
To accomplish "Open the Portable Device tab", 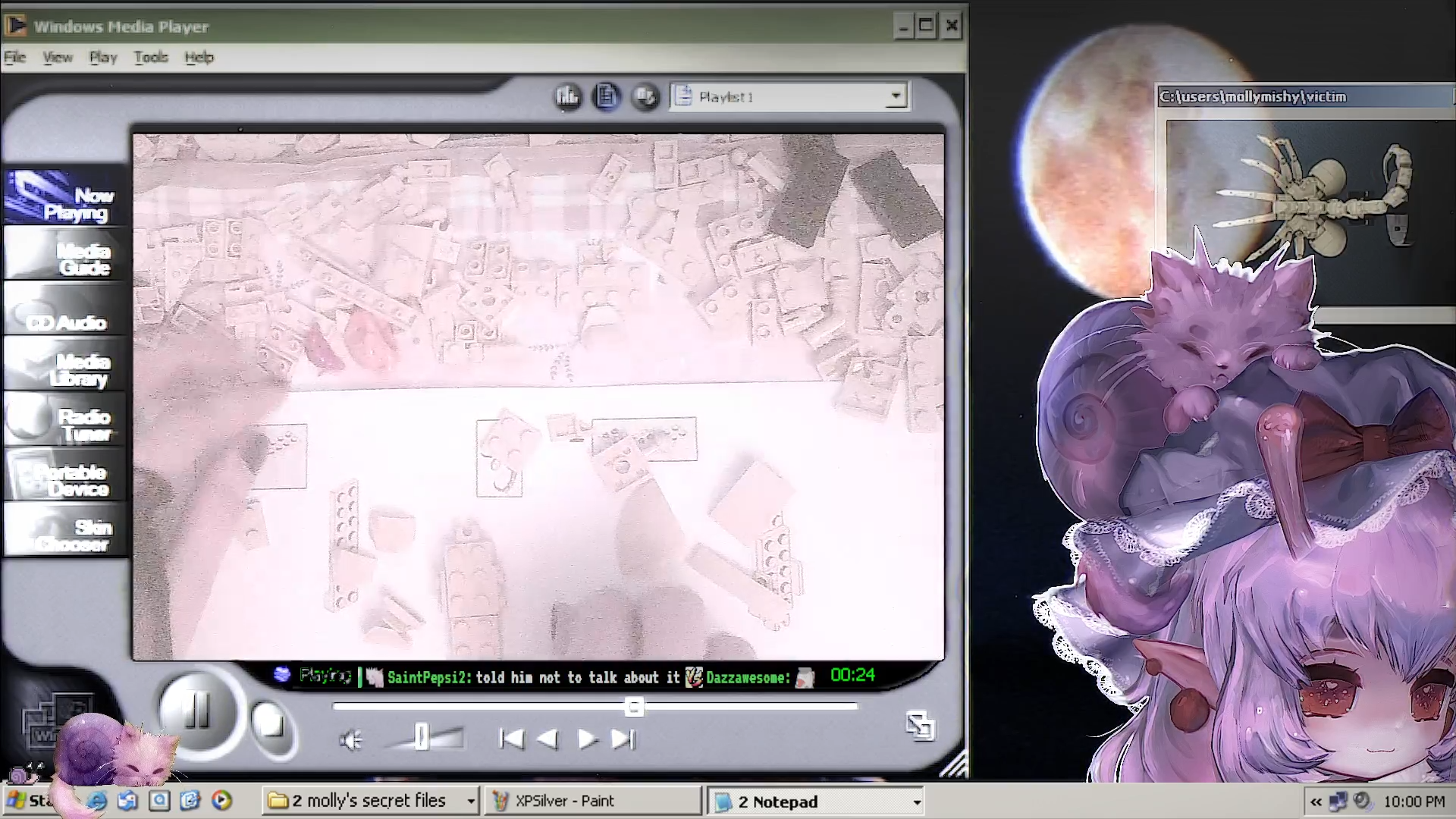I will click(x=65, y=475).
